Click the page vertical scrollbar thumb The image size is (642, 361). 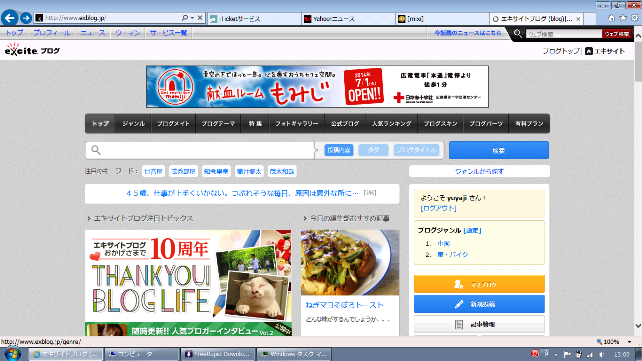(x=638, y=61)
